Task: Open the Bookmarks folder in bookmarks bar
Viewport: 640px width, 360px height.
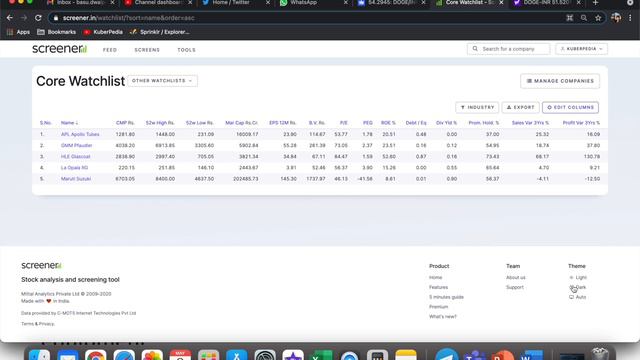Action: pyautogui.click(x=56, y=32)
